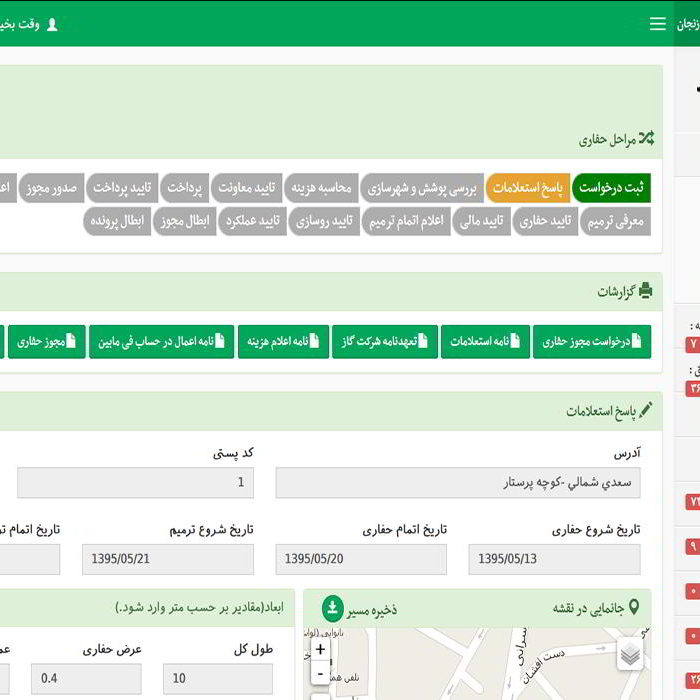The image size is (700, 700).
Task: Open the نامه استعلامات report
Action: 485,342
